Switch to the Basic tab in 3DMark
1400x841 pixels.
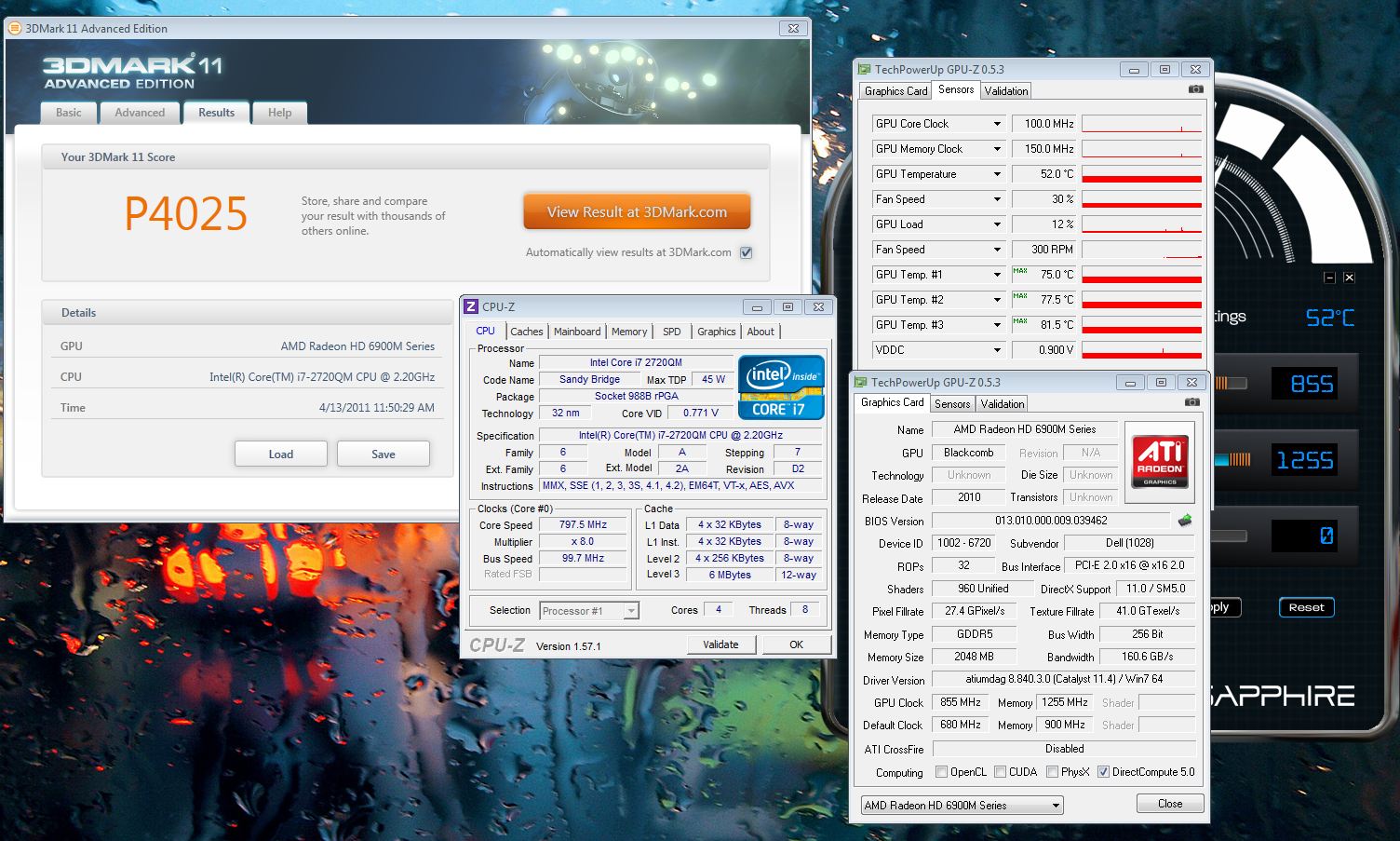pyautogui.click(x=69, y=113)
